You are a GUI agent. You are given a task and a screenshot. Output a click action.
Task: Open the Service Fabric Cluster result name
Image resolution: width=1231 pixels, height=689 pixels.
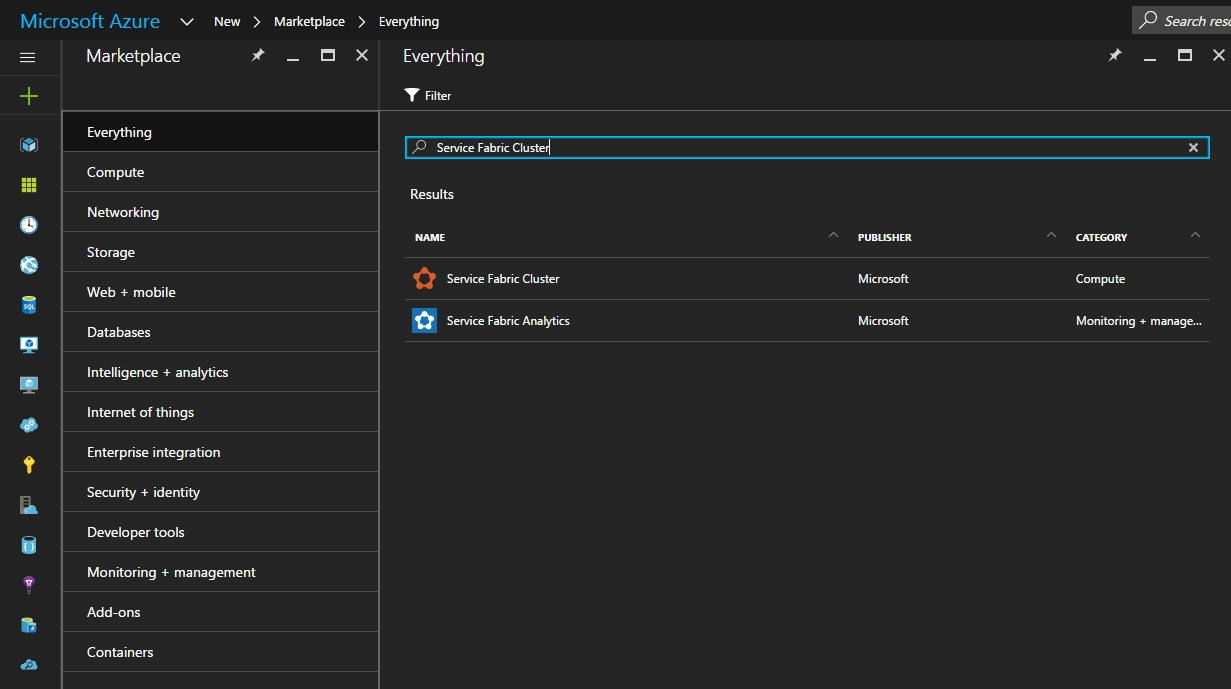503,279
